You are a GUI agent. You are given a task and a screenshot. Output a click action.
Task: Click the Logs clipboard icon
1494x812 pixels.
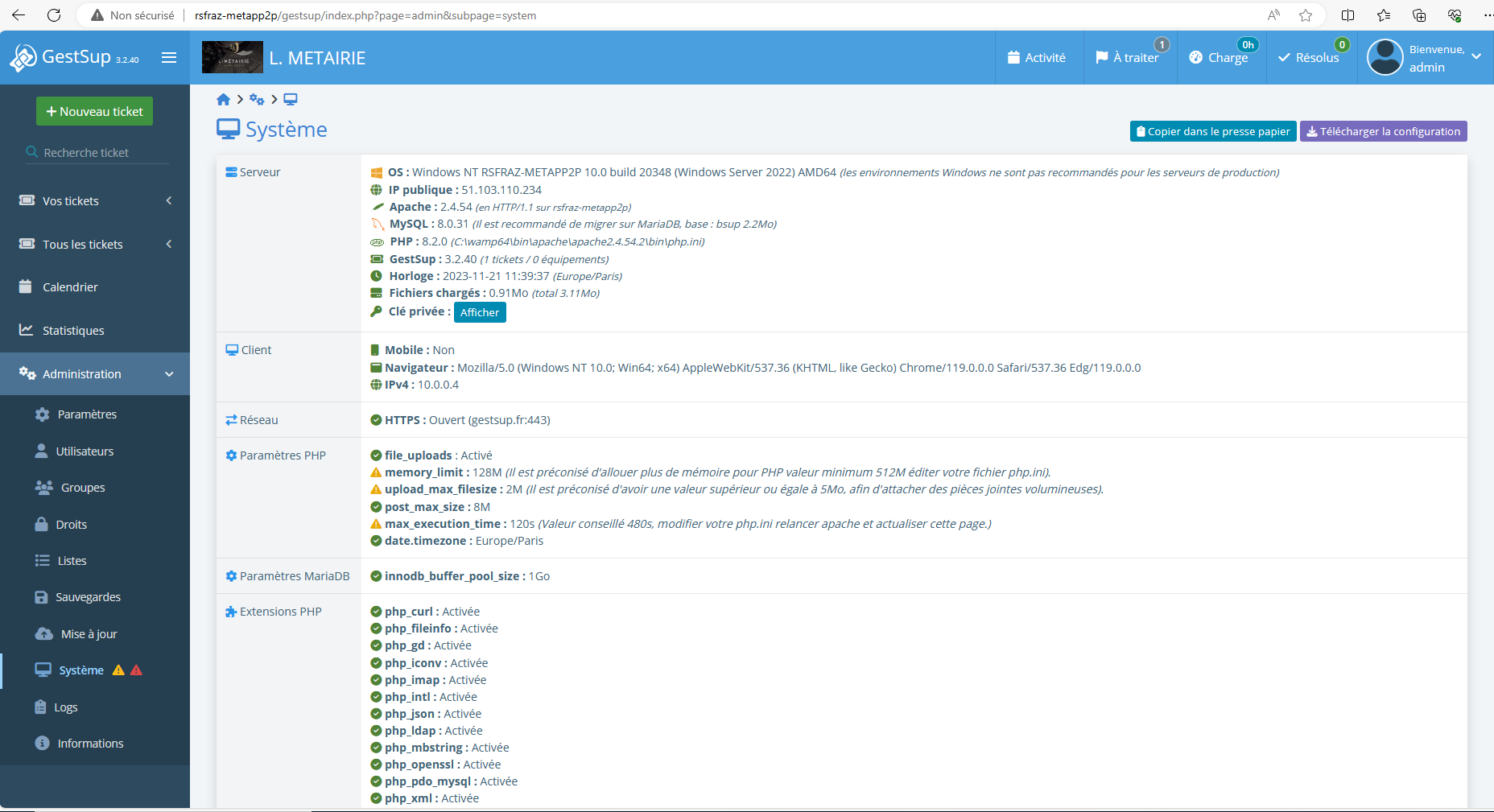click(40, 707)
